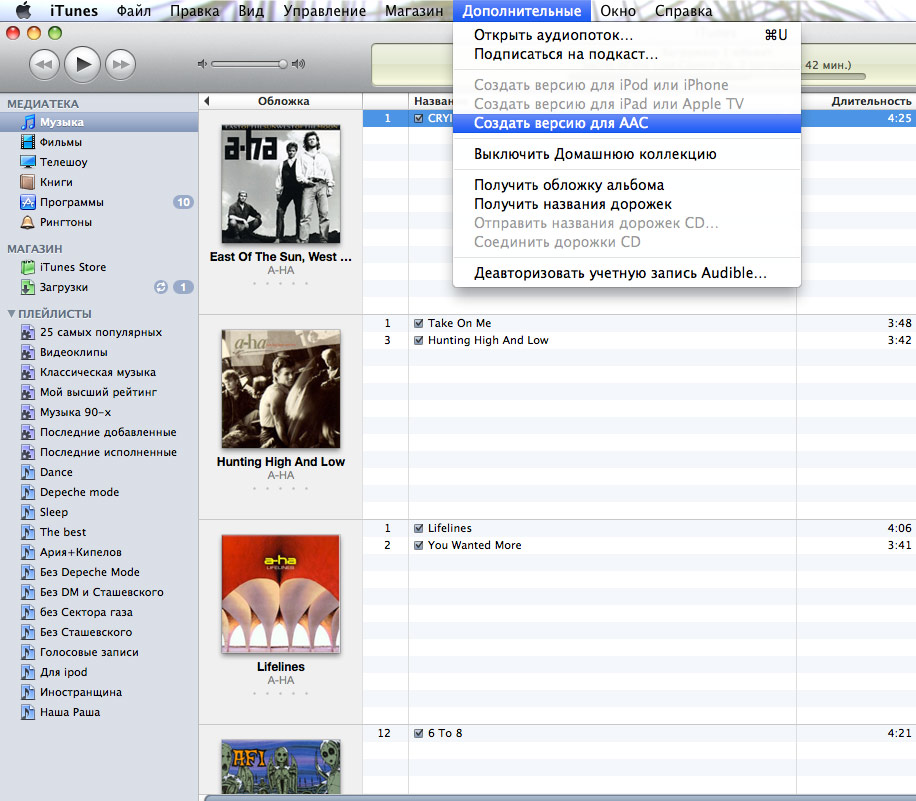
Task: Click the track progress bar in the display
Action: pyautogui.click(x=832, y=77)
